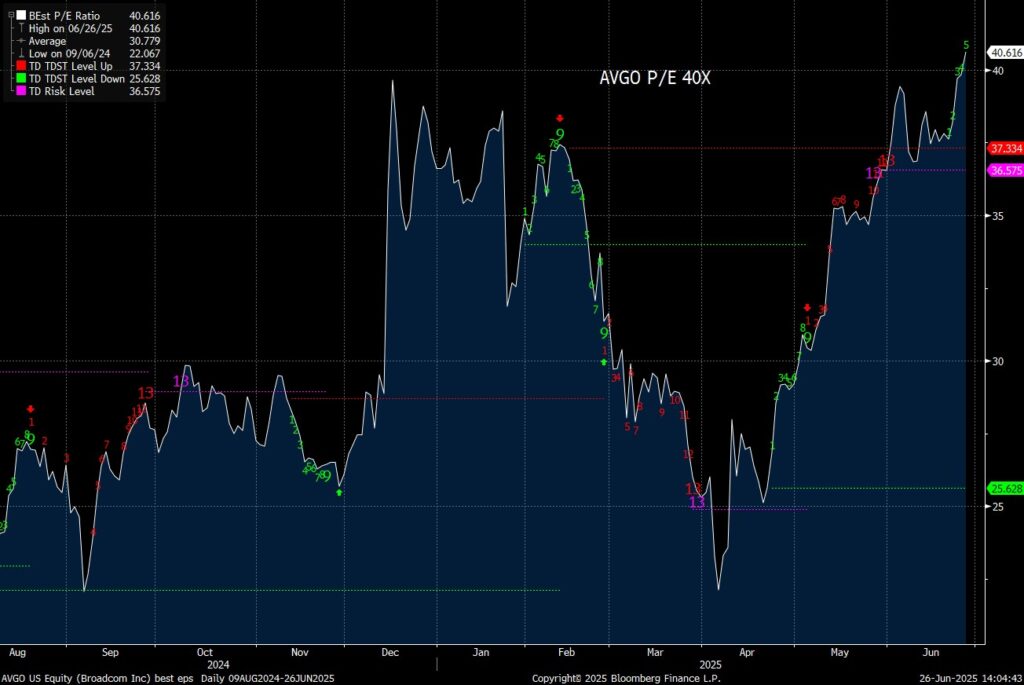Click the green TD TDST Level Down swatch
This screenshot has height=685, width=1024.
point(22,78)
